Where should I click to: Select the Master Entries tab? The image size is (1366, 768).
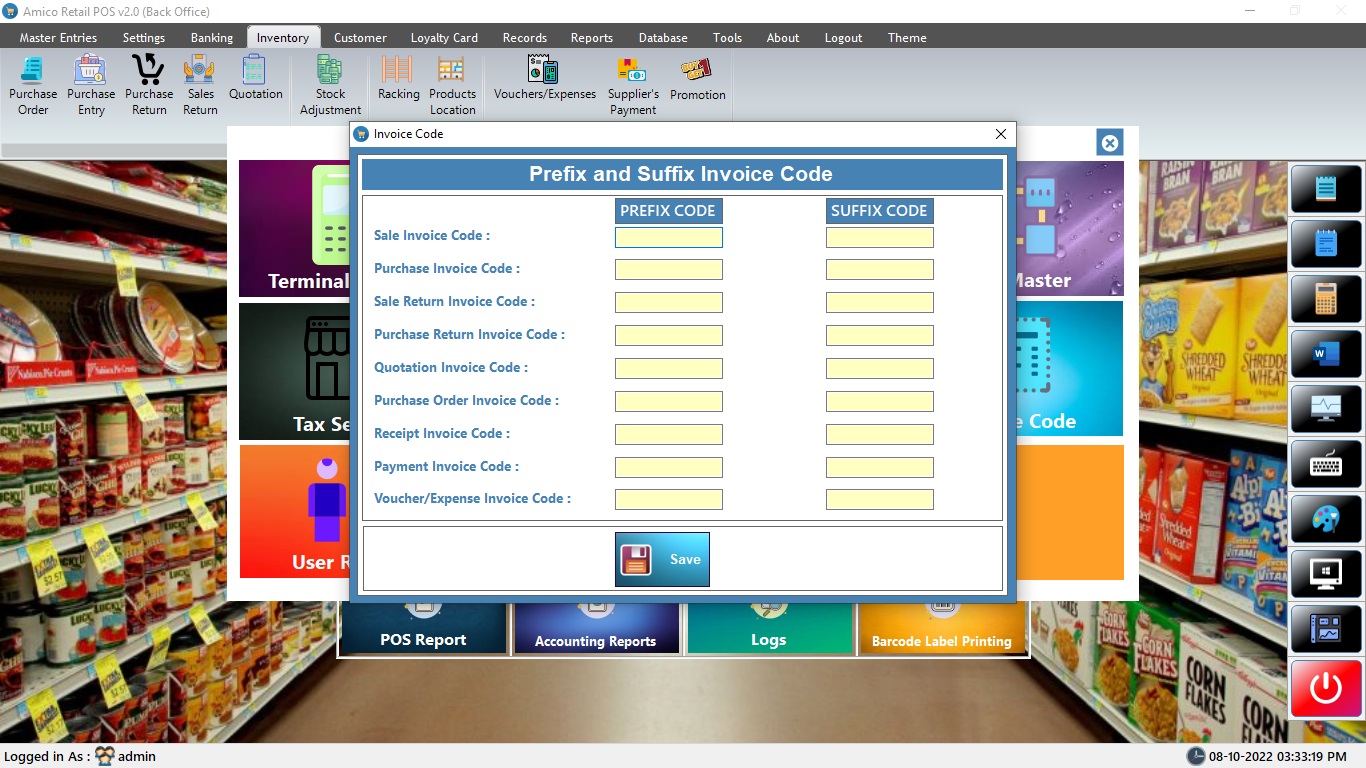click(58, 38)
